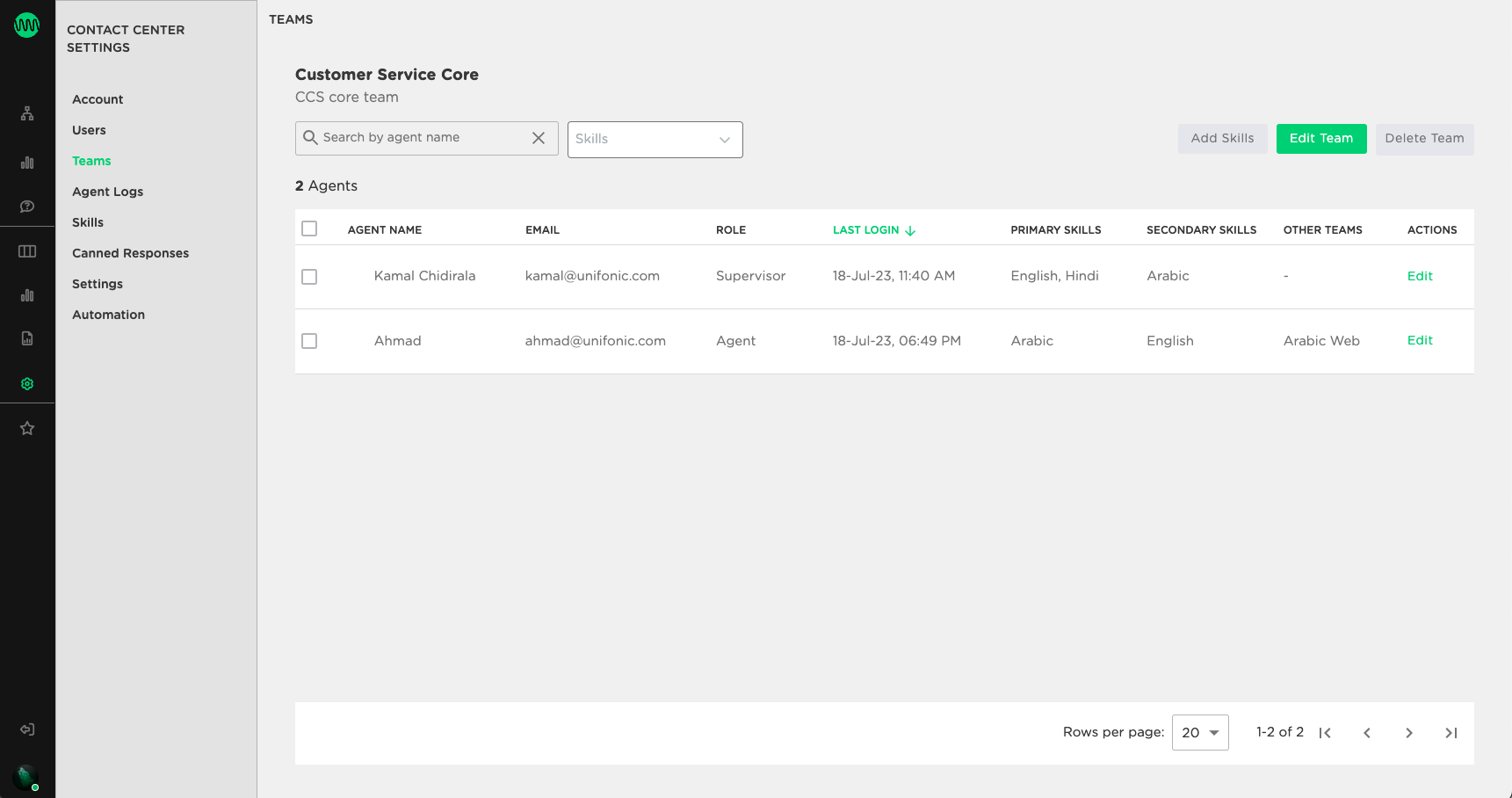Open Account settings menu item
This screenshot has width=1512, height=798.
(98, 99)
